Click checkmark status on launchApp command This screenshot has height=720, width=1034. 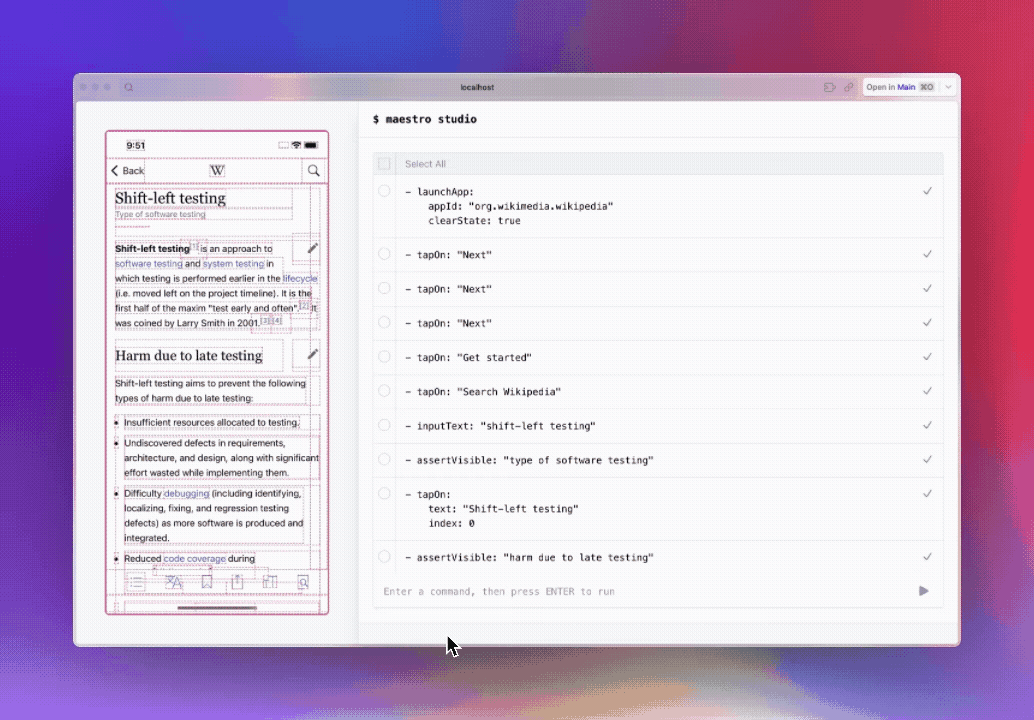coord(927,191)
